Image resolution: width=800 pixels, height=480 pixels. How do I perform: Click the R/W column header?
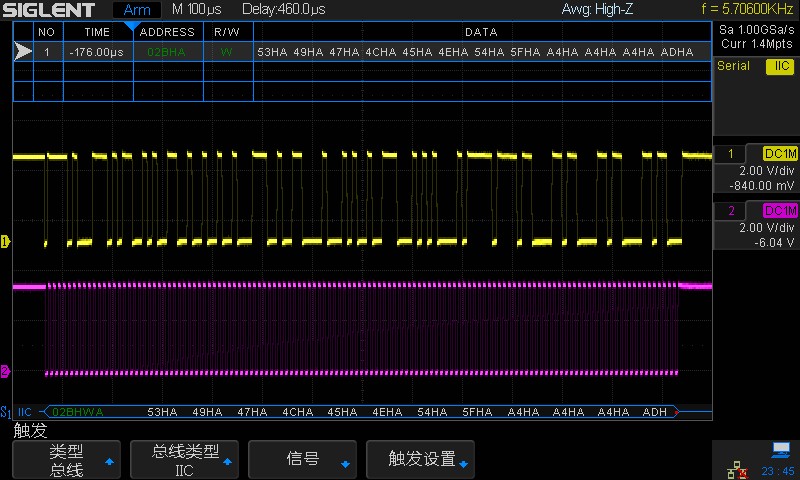point(227,32)
